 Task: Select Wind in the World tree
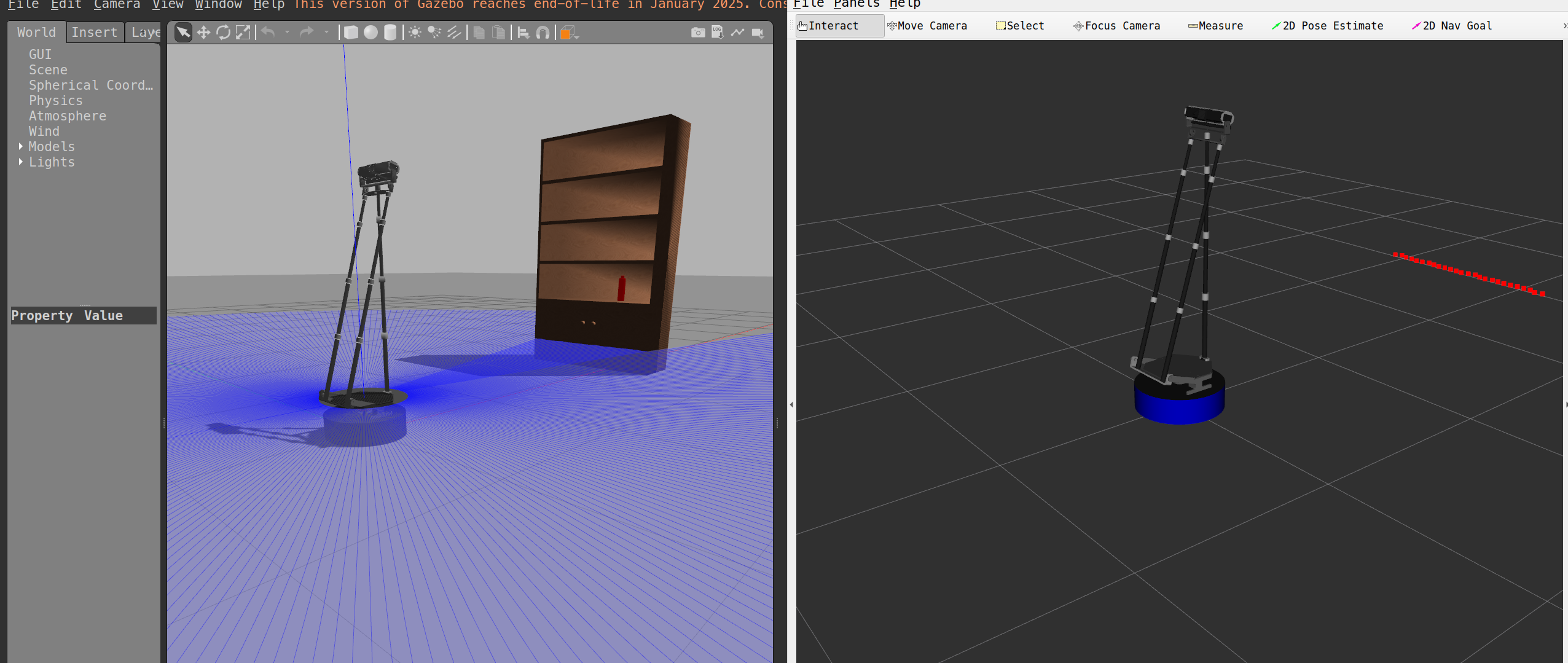pyautogui.click(x=44, y=131)
